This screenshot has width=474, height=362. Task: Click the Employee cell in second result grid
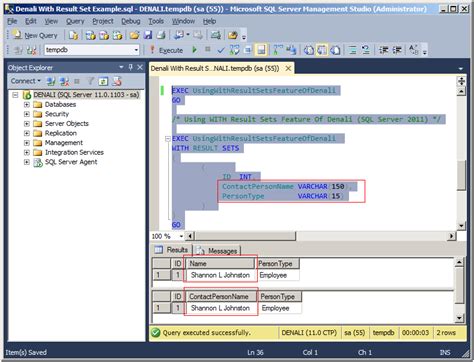tap(279, 308)
